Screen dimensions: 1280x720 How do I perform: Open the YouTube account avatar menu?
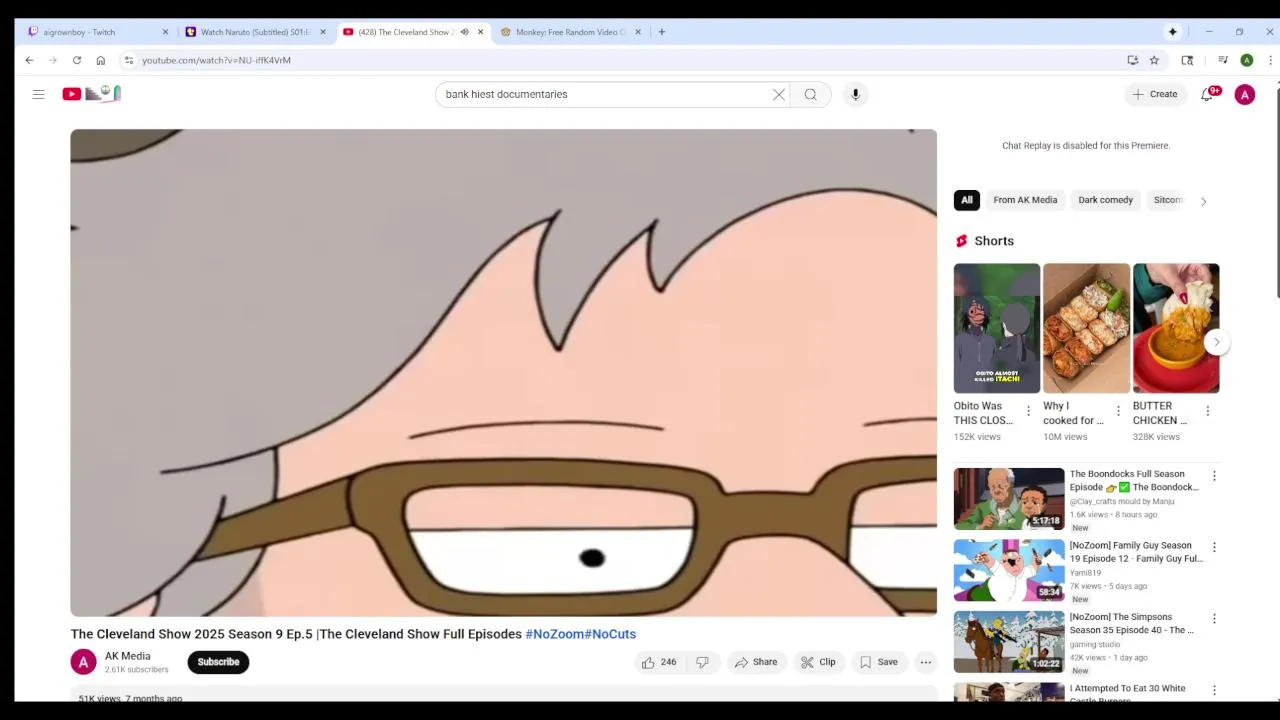pyautogui.click(x=1245, y=94)
